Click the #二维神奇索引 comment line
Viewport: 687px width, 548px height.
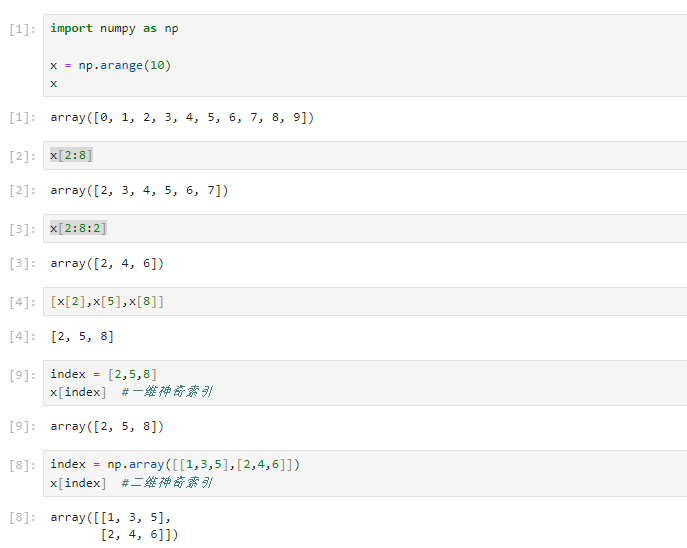pyautogui.click(x=167, y=483)
